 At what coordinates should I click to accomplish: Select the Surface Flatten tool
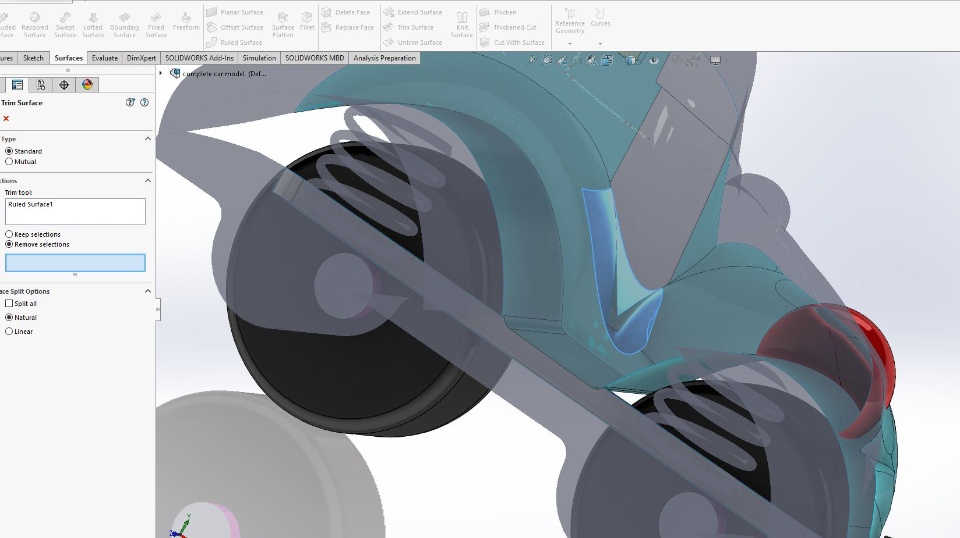click(283, 24)
